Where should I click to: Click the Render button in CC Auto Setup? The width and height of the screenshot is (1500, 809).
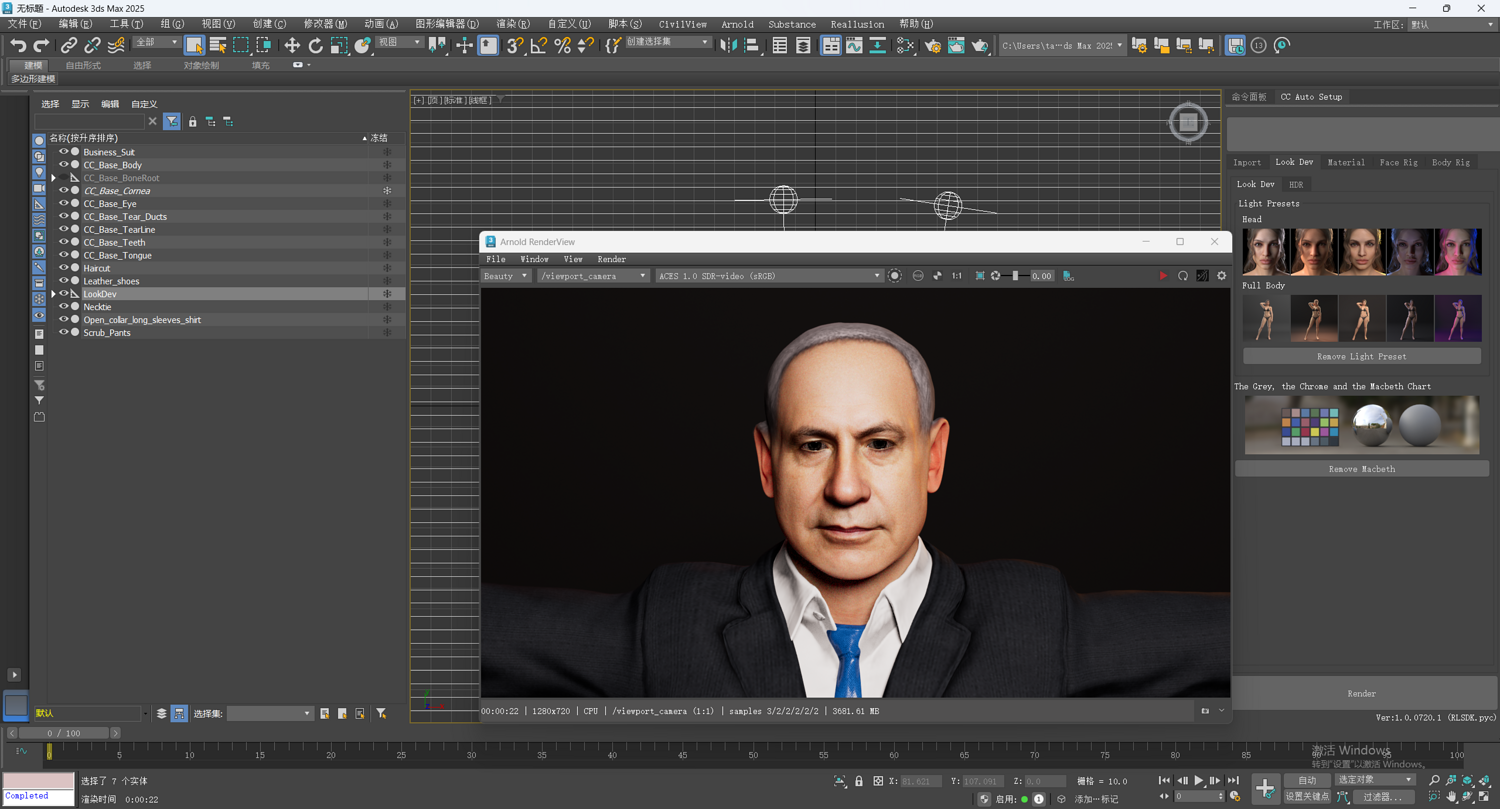coord(1361,693)
